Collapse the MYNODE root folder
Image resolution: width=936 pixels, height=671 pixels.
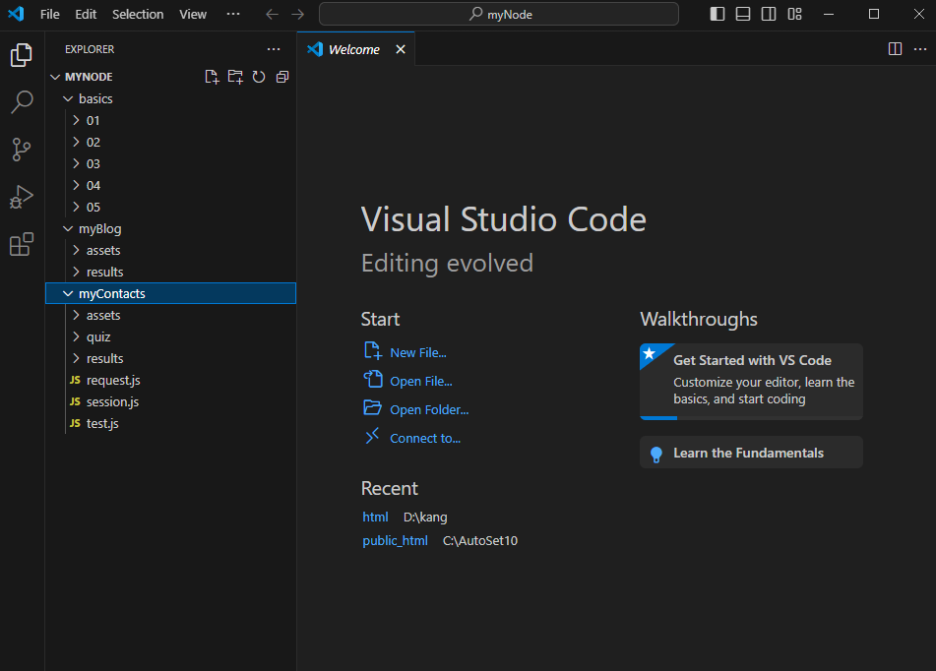click(x=55, y=77)
